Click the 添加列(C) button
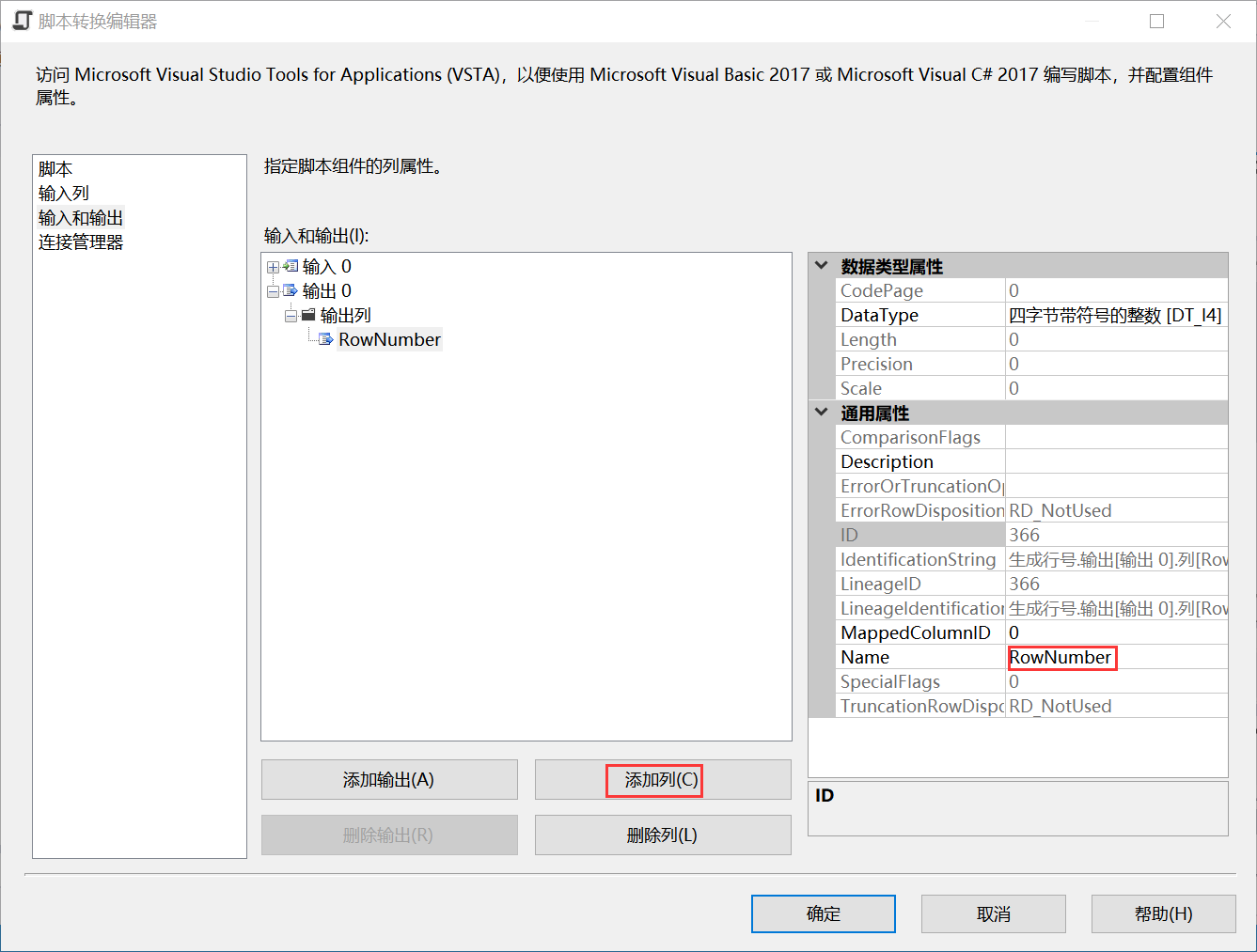 click(663, 780)
